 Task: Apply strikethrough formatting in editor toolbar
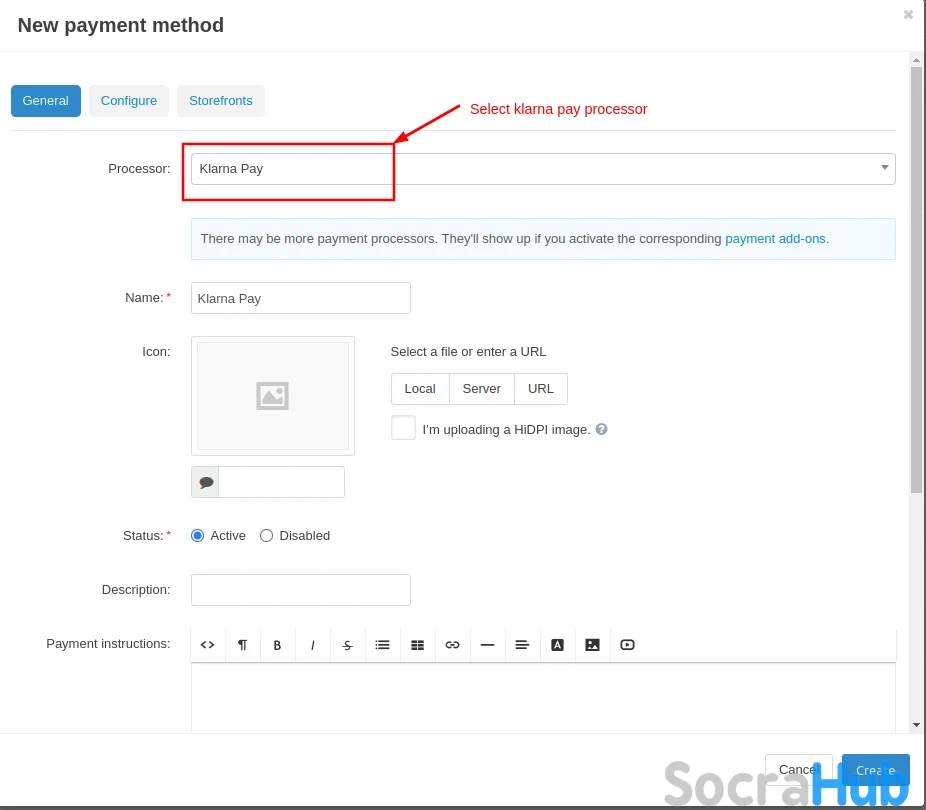click(x=347, y=645)
